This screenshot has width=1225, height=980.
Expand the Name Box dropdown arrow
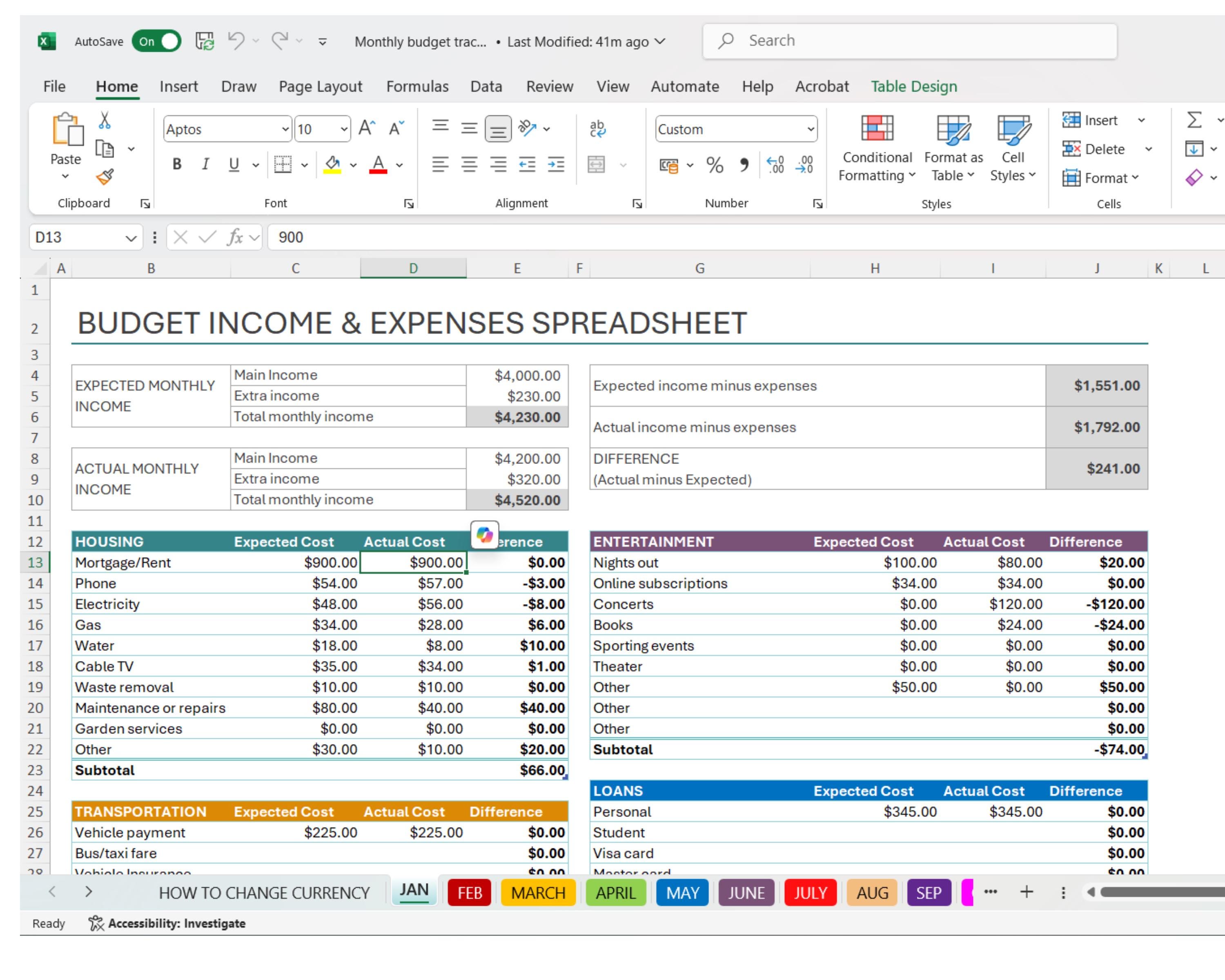(x=131, y=238)
